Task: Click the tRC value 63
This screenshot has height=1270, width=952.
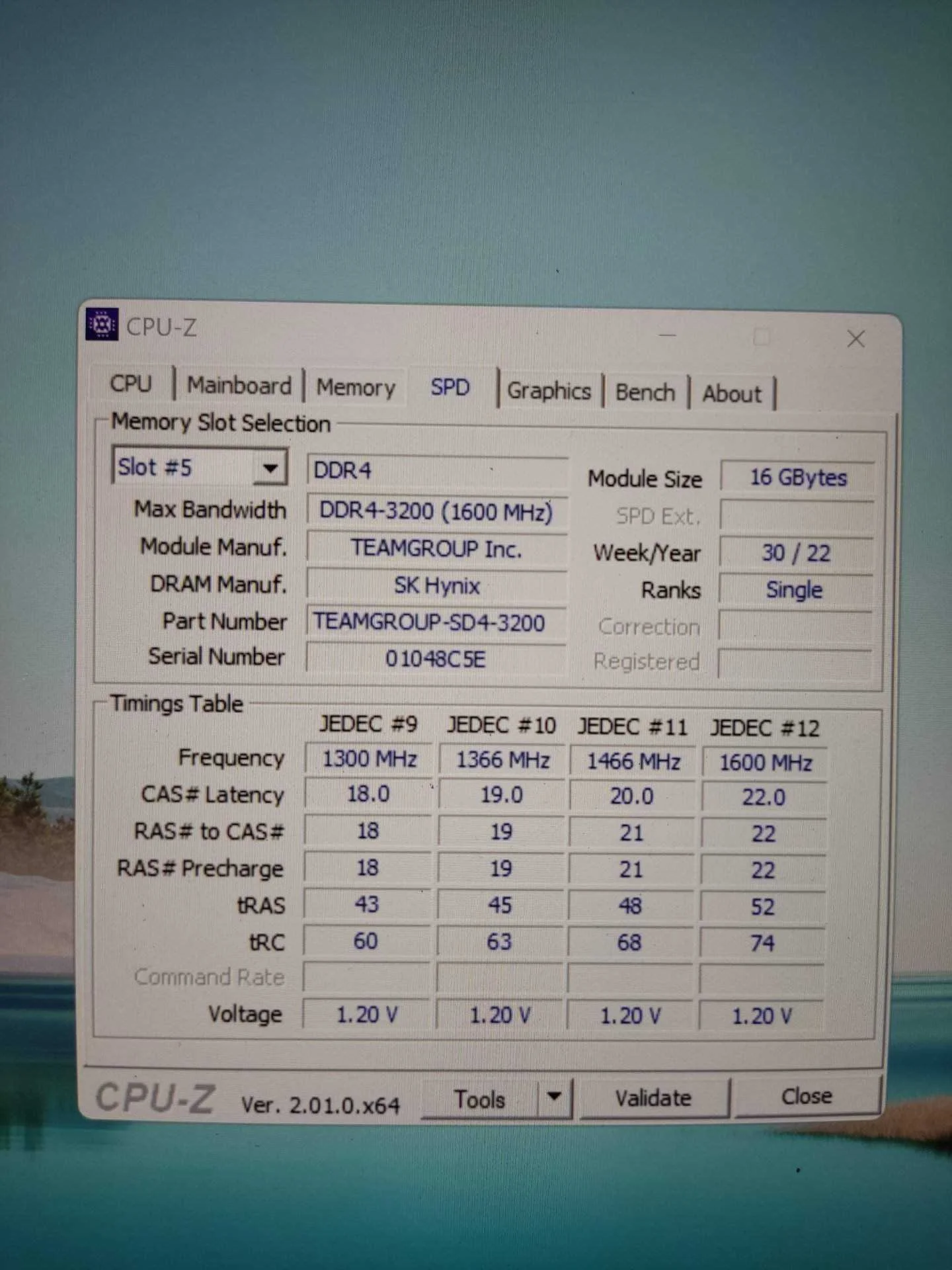Action: tap(499, 943)
